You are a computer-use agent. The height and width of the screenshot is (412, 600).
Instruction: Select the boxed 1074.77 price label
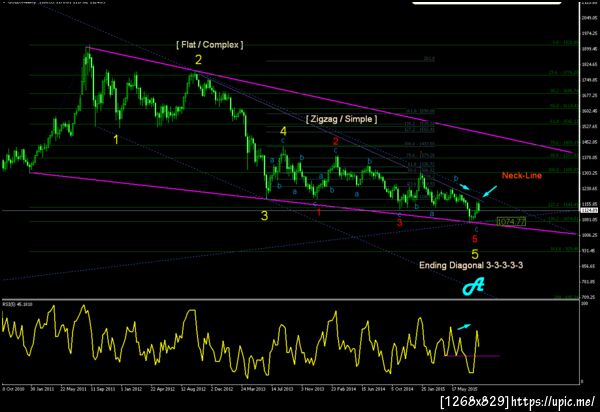[x=511, y=221]
